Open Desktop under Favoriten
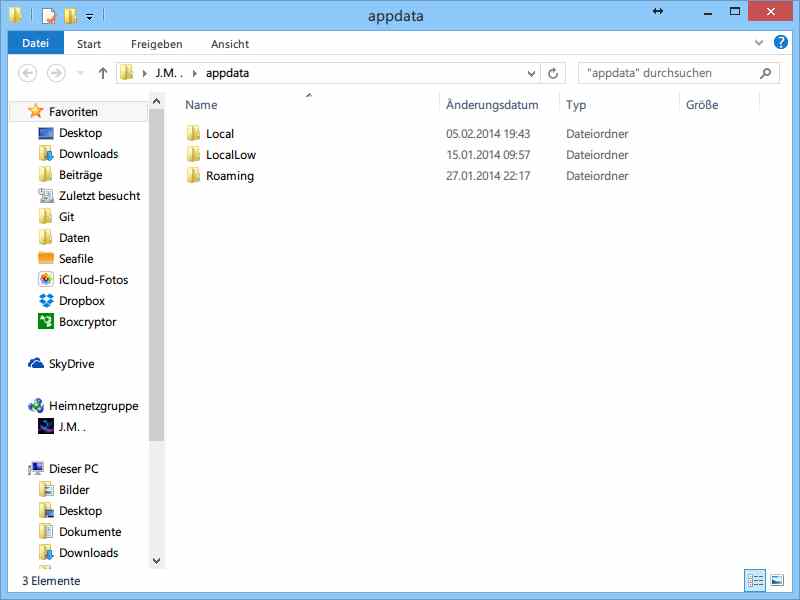This screenshot has width=800, height=600. tap(80, 133)
